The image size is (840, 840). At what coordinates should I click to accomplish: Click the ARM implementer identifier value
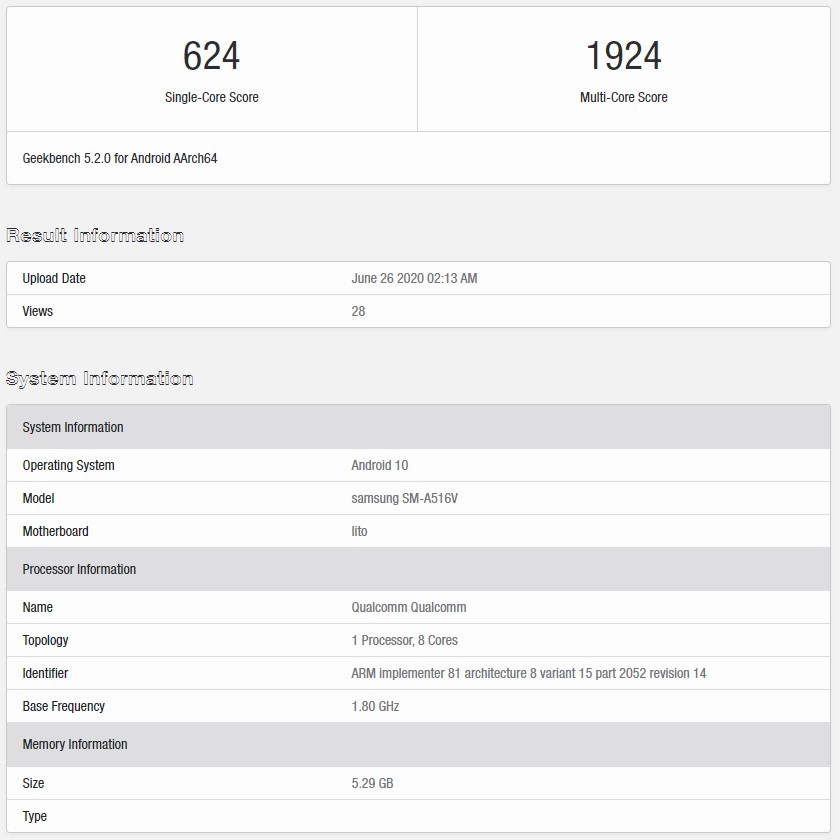coord(528,673)
